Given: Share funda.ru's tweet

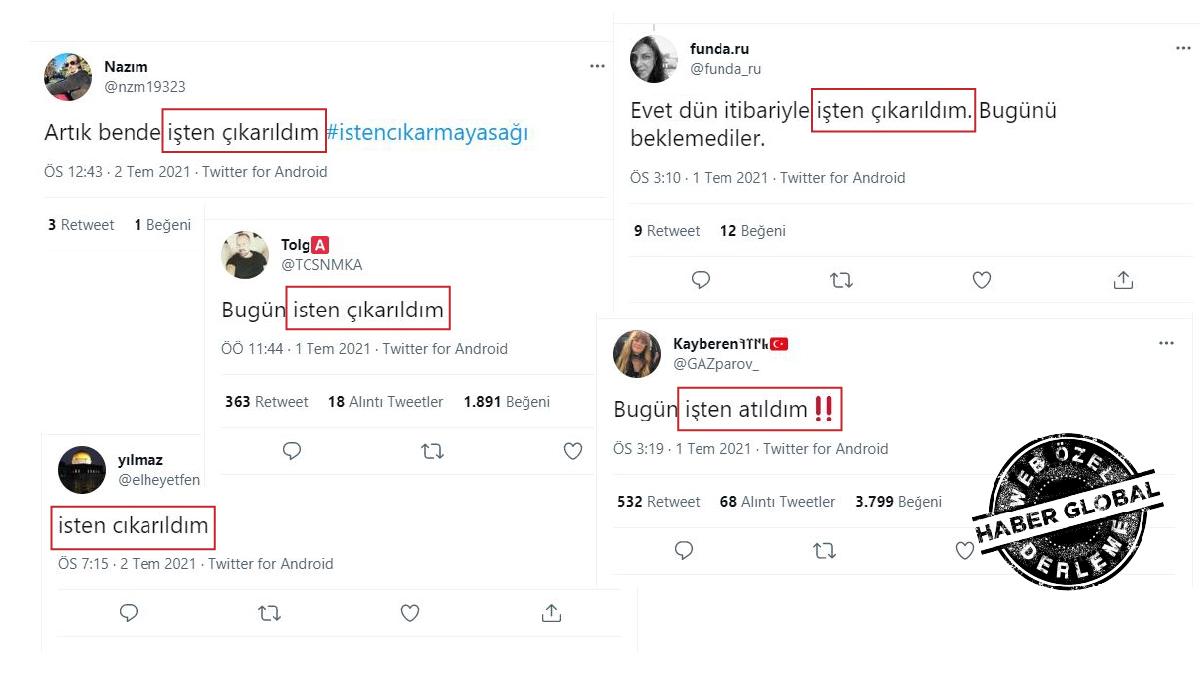Looking at the screenshot, I should point(1123,280).
